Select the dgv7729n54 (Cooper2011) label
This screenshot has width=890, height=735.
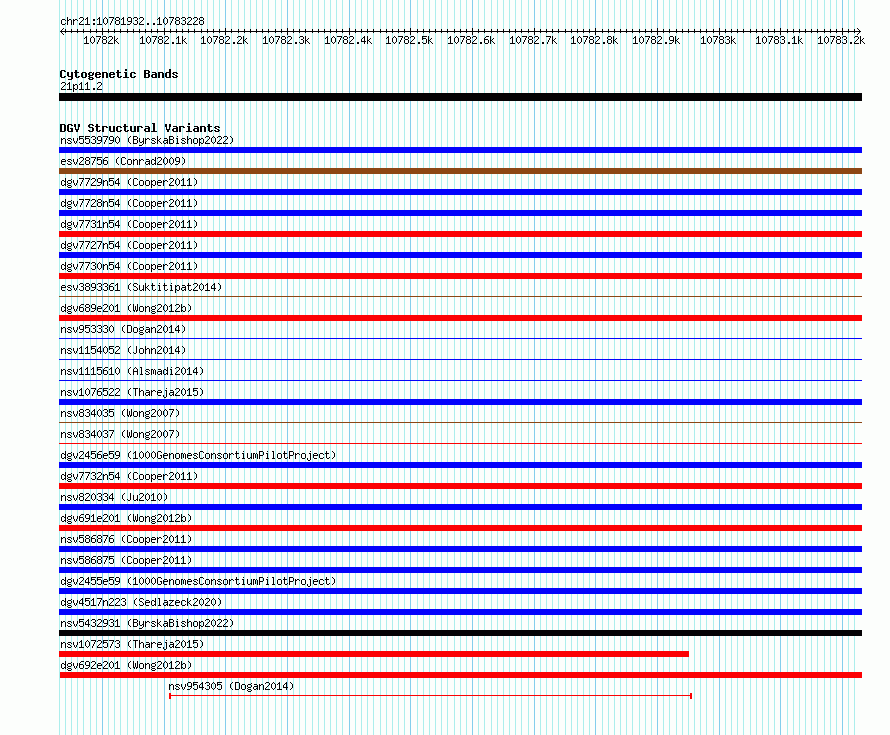click(129, 182)
